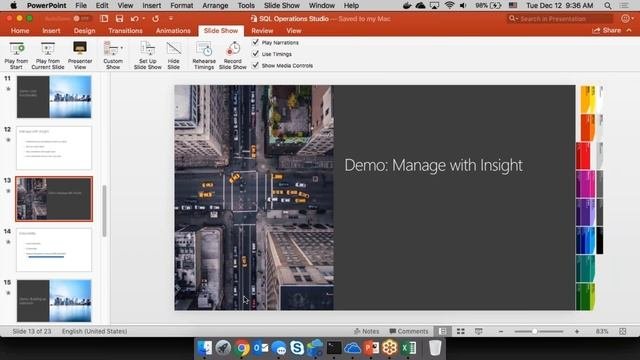Click the slide panel scrollbar

point(104,211)
